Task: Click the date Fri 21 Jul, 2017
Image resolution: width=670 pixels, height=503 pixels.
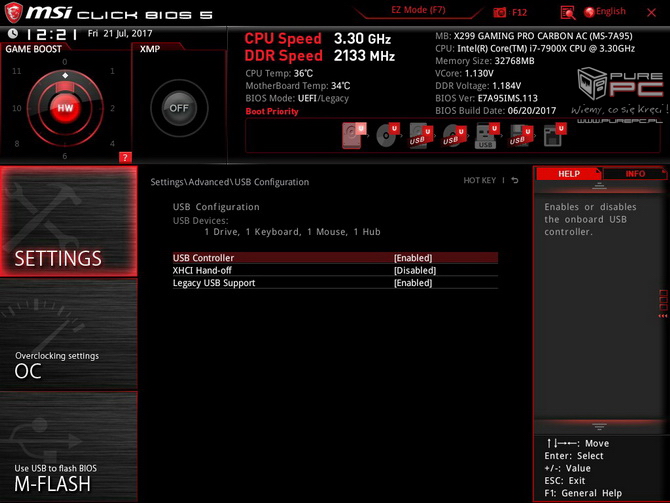Action: click(x=120, y=33)
